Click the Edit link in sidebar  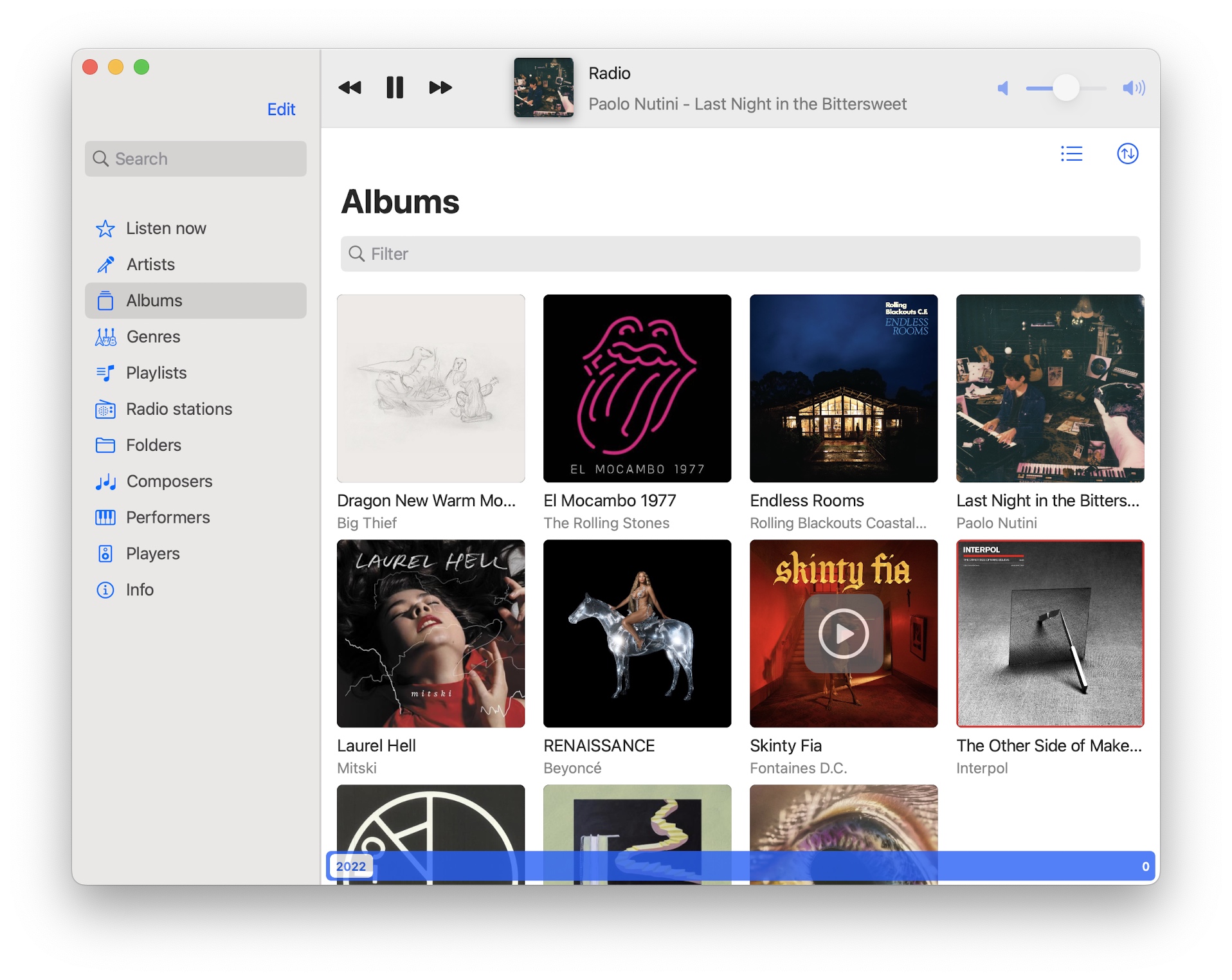coord(281,109)
